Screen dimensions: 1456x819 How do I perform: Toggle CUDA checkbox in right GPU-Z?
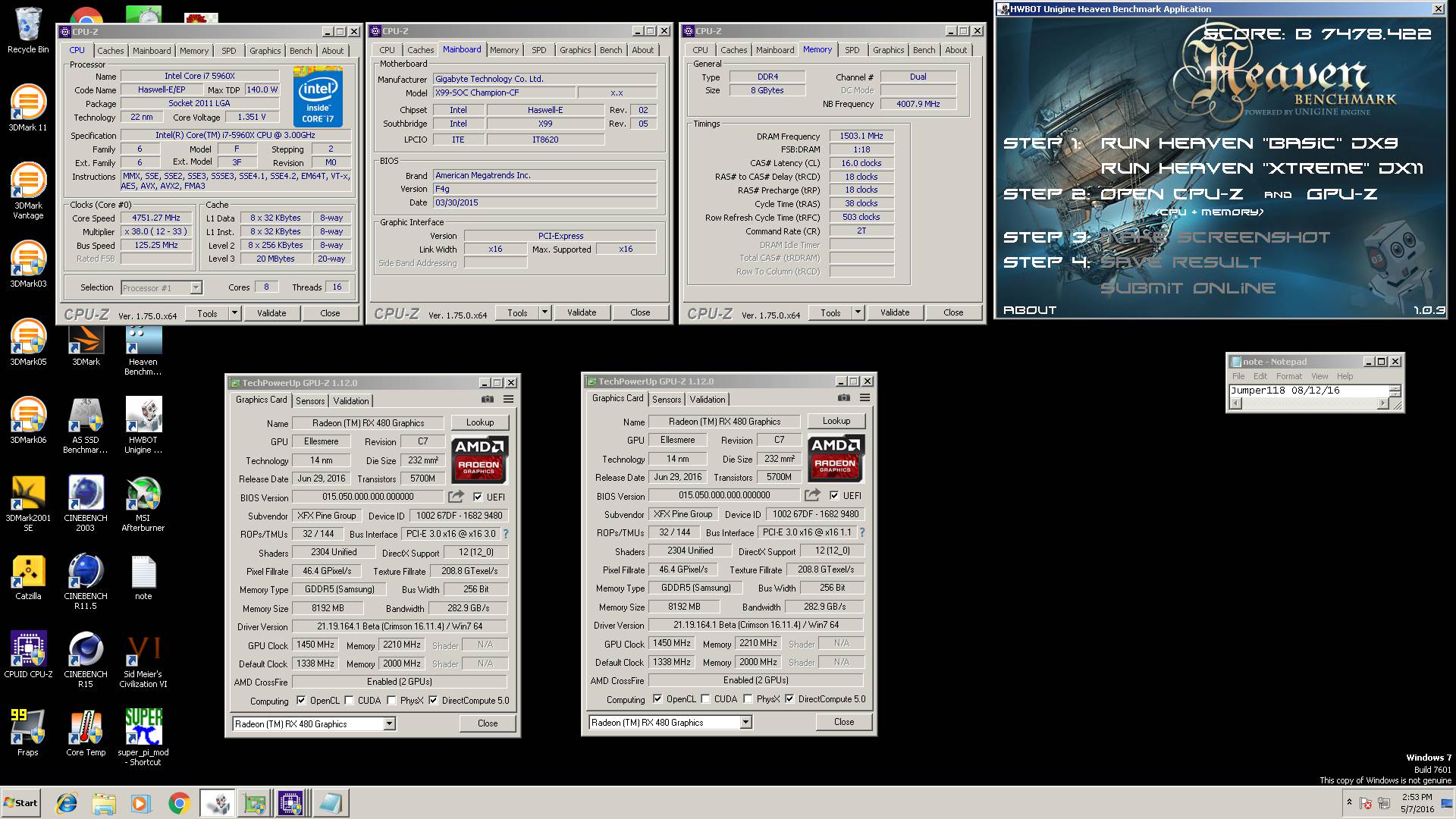click(706, 699)
